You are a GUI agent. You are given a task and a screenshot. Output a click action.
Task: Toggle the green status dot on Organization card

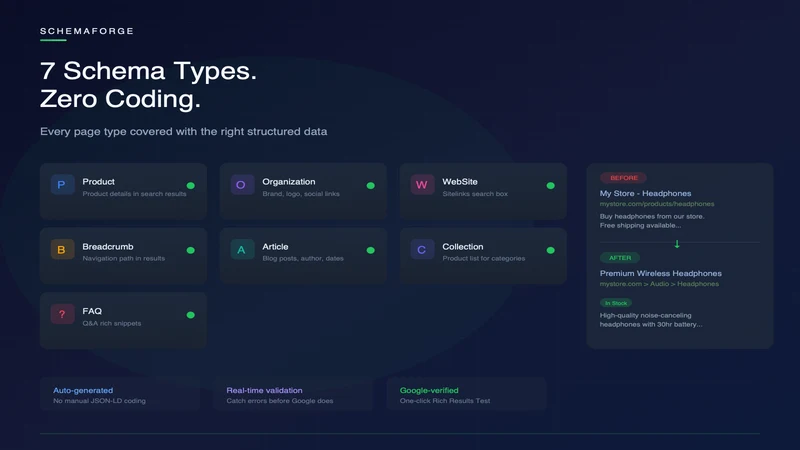tap(371, 186)
